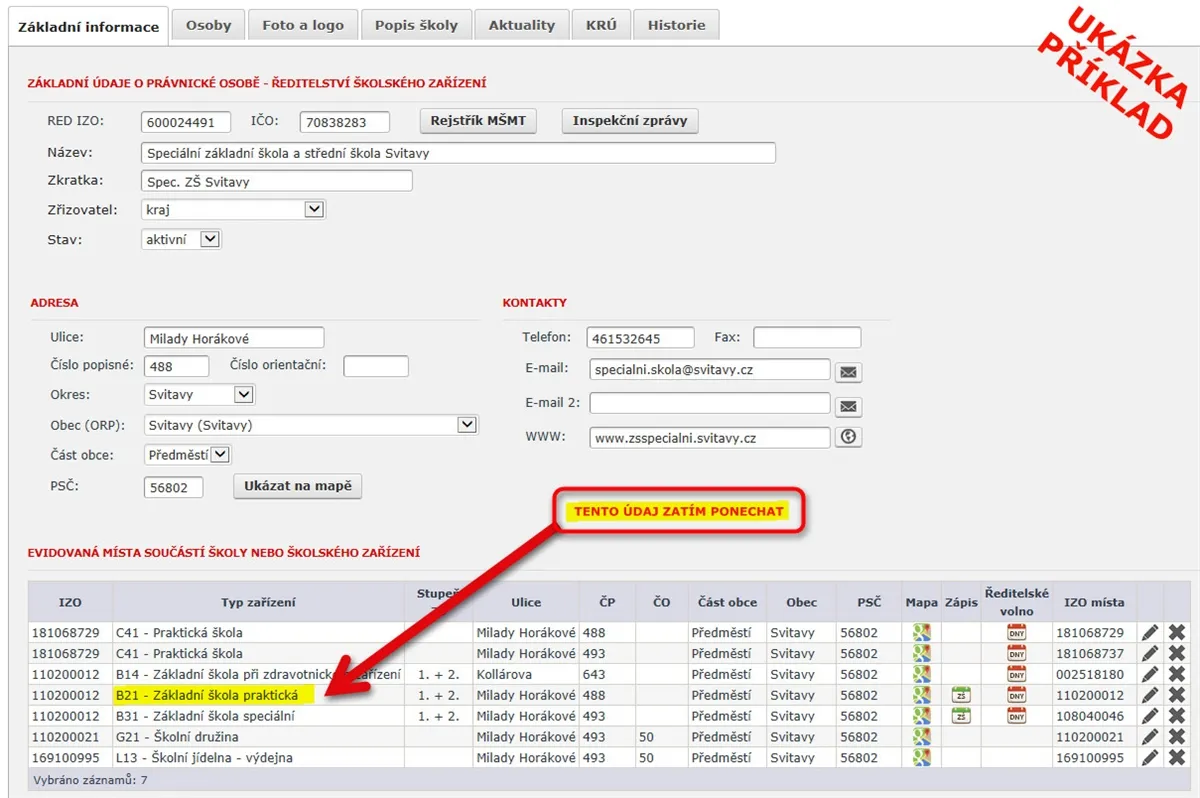This screenshot has height=798, width=1200.
Task: Open the Zřizovatel dropdown showing kraj
Action: pyautogui.click(x=234, y=210)
